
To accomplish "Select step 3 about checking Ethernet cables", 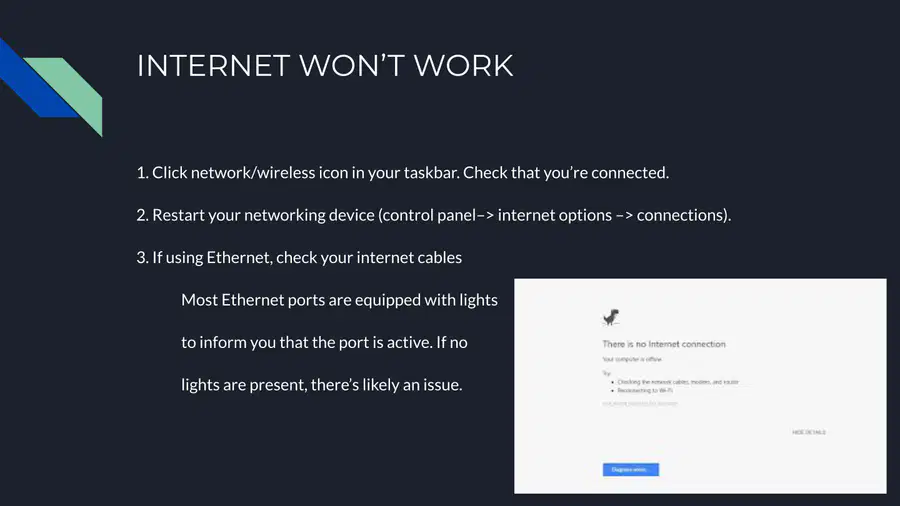I will coord(299,258).
